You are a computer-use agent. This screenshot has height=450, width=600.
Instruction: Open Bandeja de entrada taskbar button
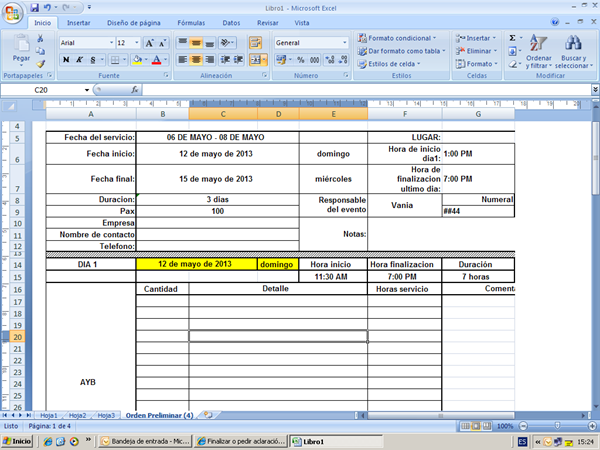click(x=145, y=441)
